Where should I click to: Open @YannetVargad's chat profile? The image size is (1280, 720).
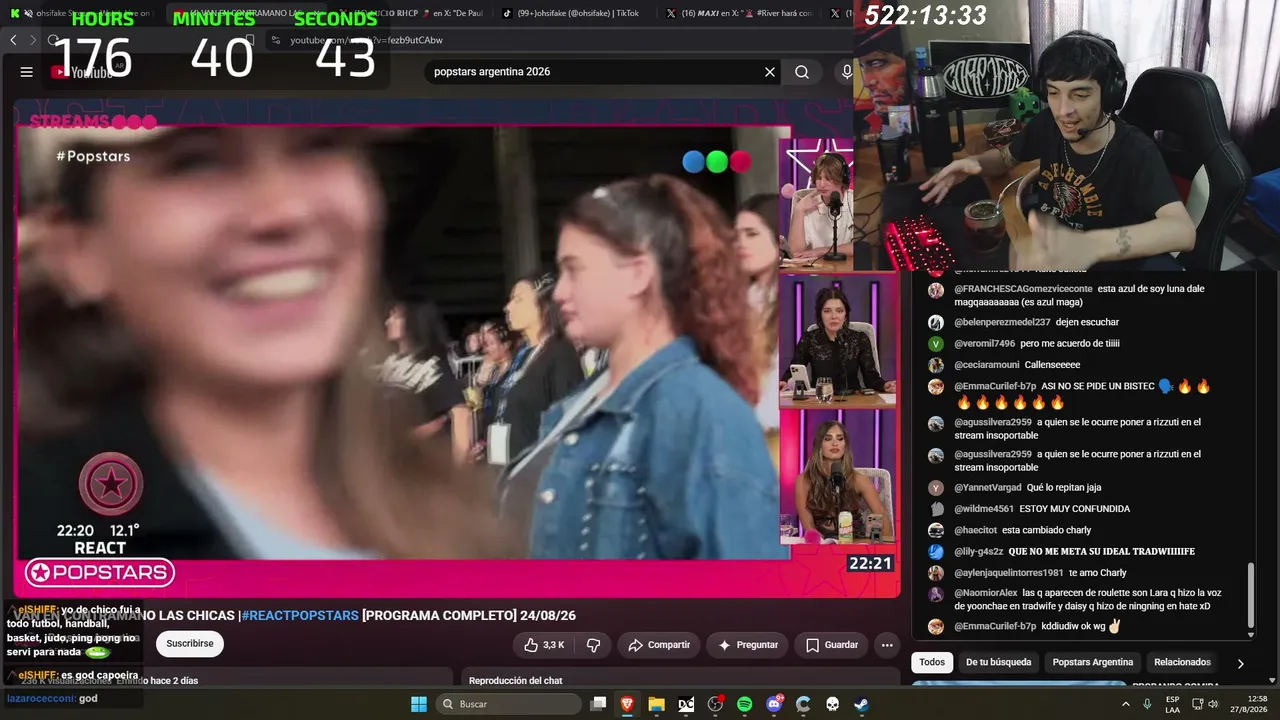988,488
